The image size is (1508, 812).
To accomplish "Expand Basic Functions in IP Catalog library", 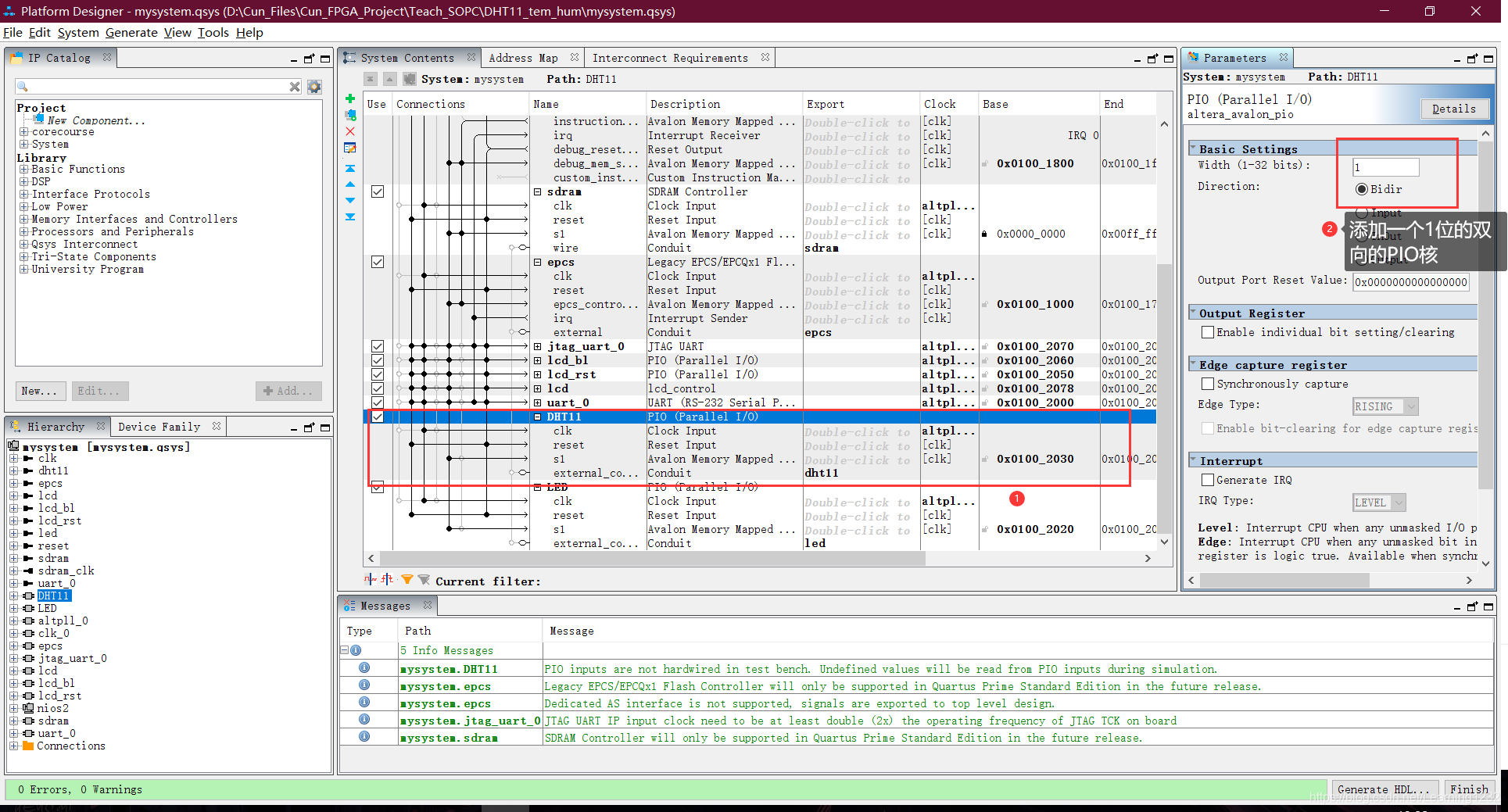I will point(23,169).
